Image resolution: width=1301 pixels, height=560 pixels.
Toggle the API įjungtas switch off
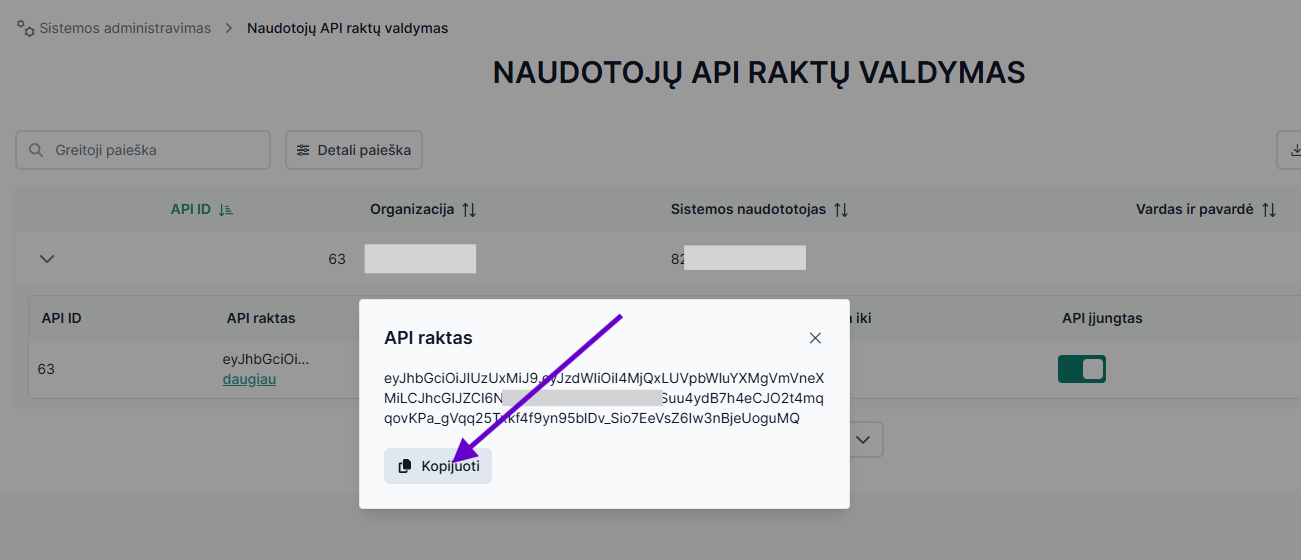pos(1081,369)
